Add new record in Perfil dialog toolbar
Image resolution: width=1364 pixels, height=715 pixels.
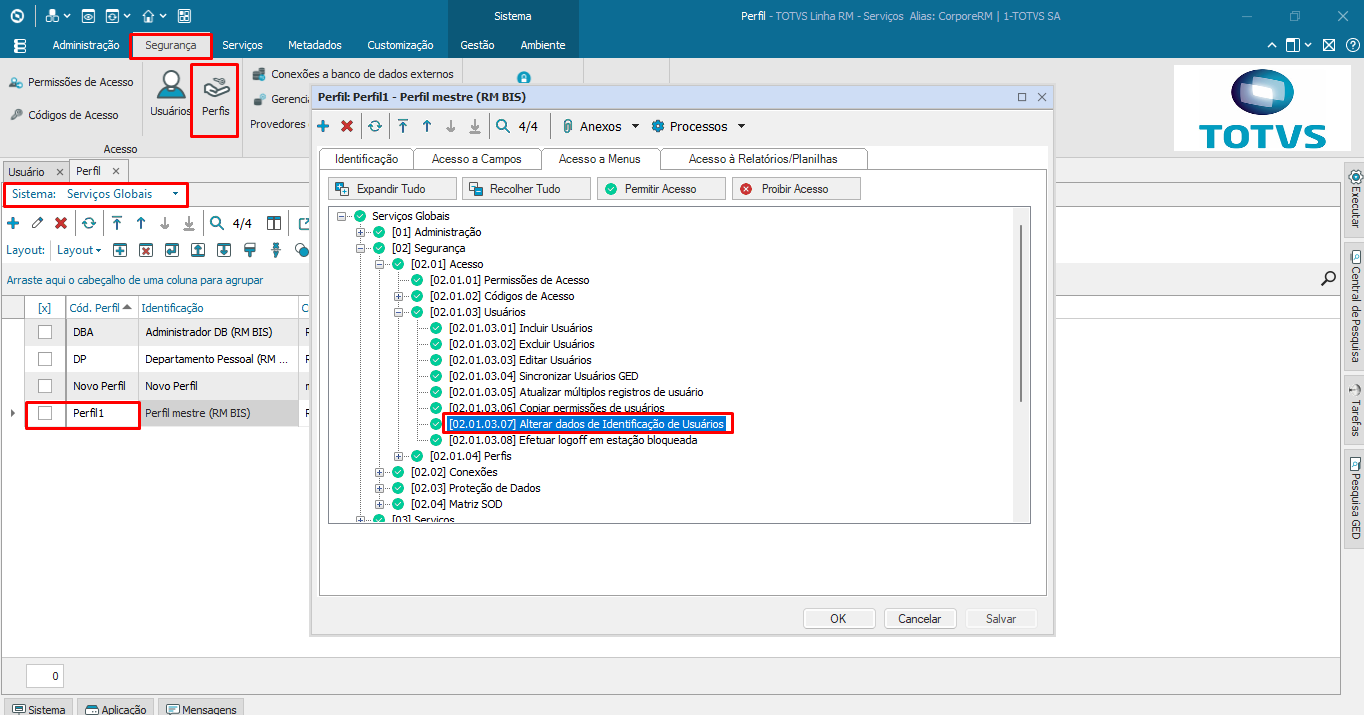323,126
